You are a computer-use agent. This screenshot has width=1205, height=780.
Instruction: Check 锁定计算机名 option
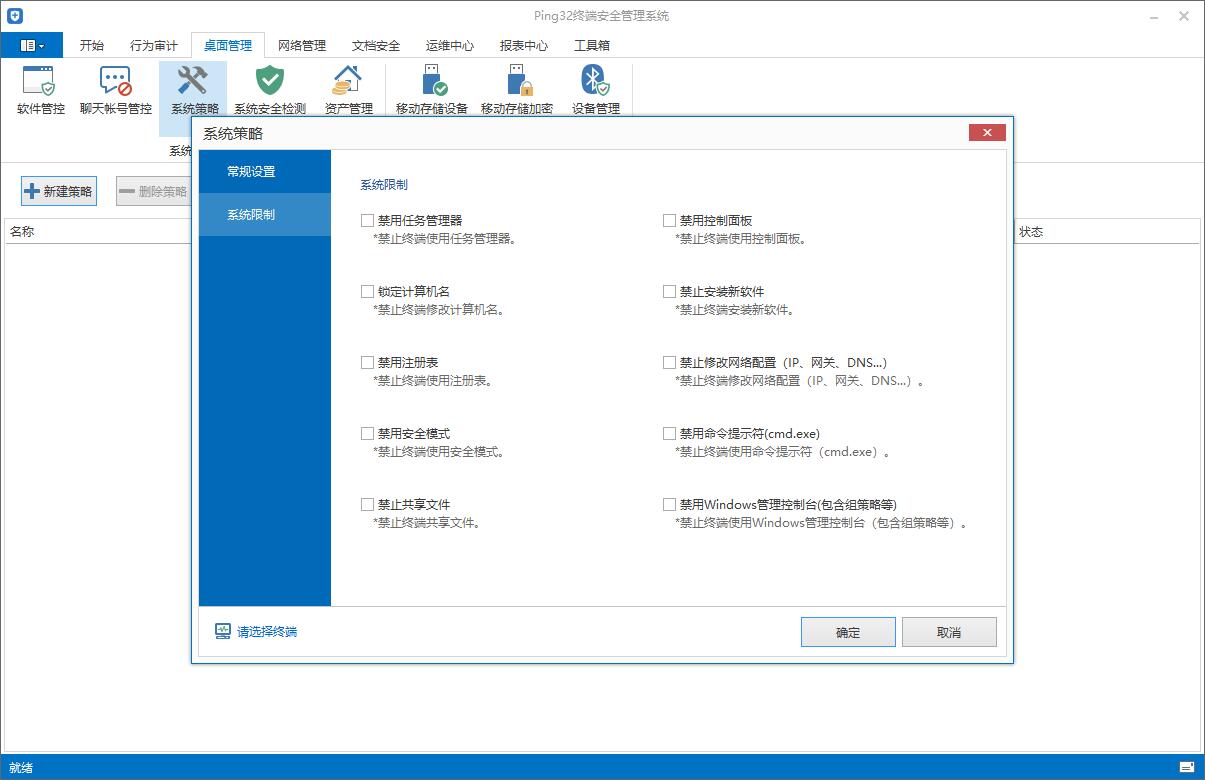367,291
